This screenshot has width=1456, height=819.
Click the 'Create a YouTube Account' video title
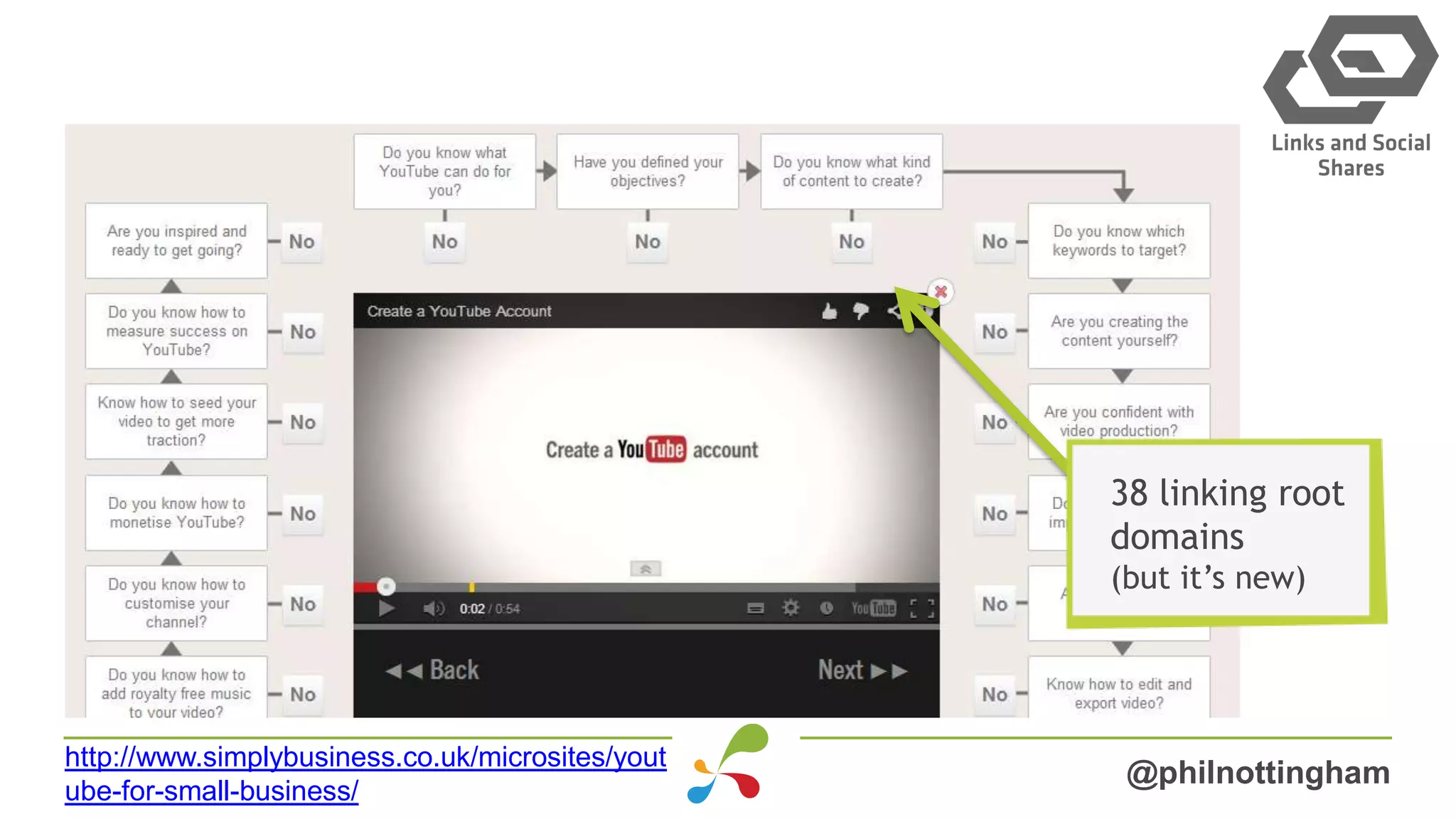pyautogui.click(x=459, y=311)
